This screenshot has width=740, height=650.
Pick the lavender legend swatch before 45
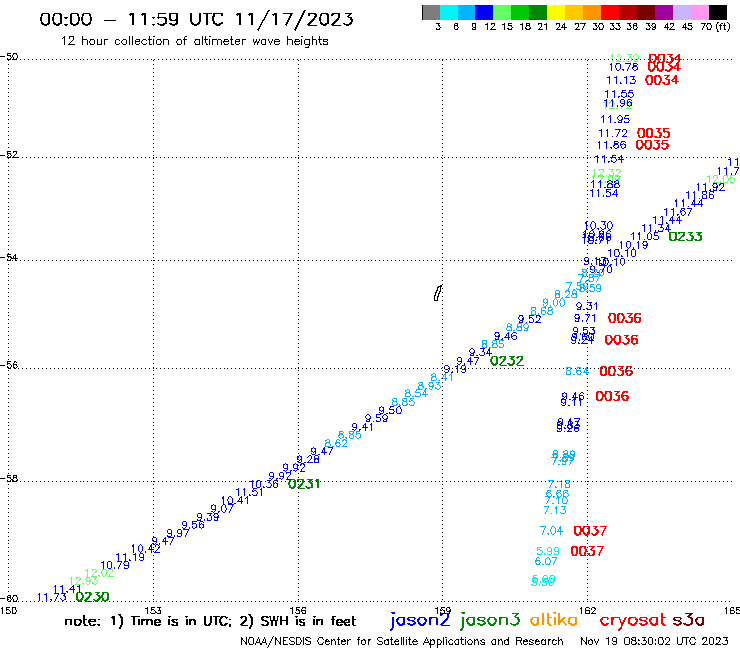point(681,13)
